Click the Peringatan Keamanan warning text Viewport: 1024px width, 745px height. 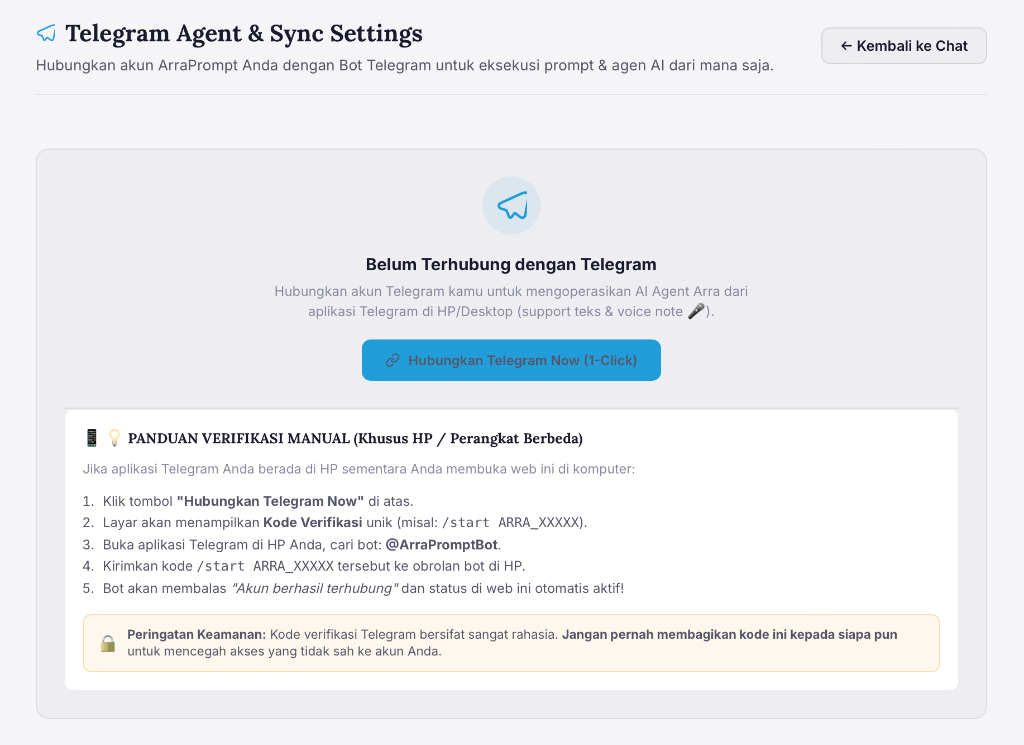tap(512, 642)
